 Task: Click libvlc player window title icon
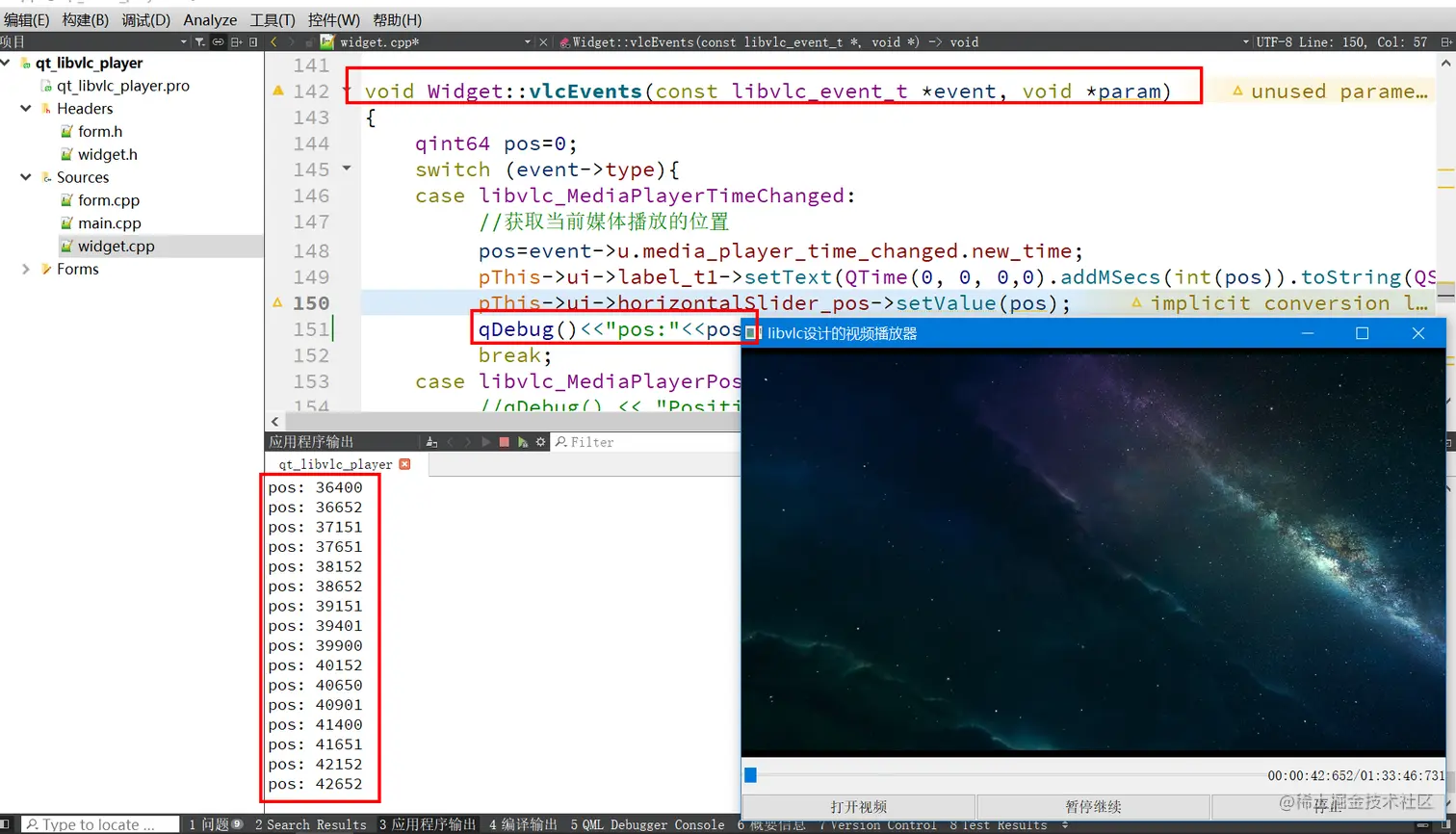(752, 333)
